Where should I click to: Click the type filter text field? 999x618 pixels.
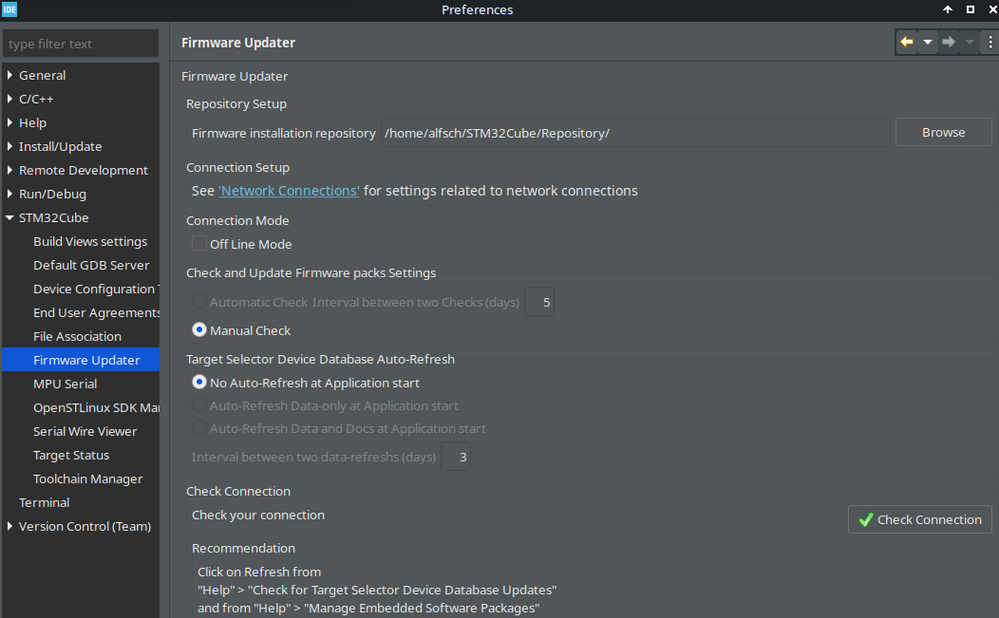click(80, 44)
